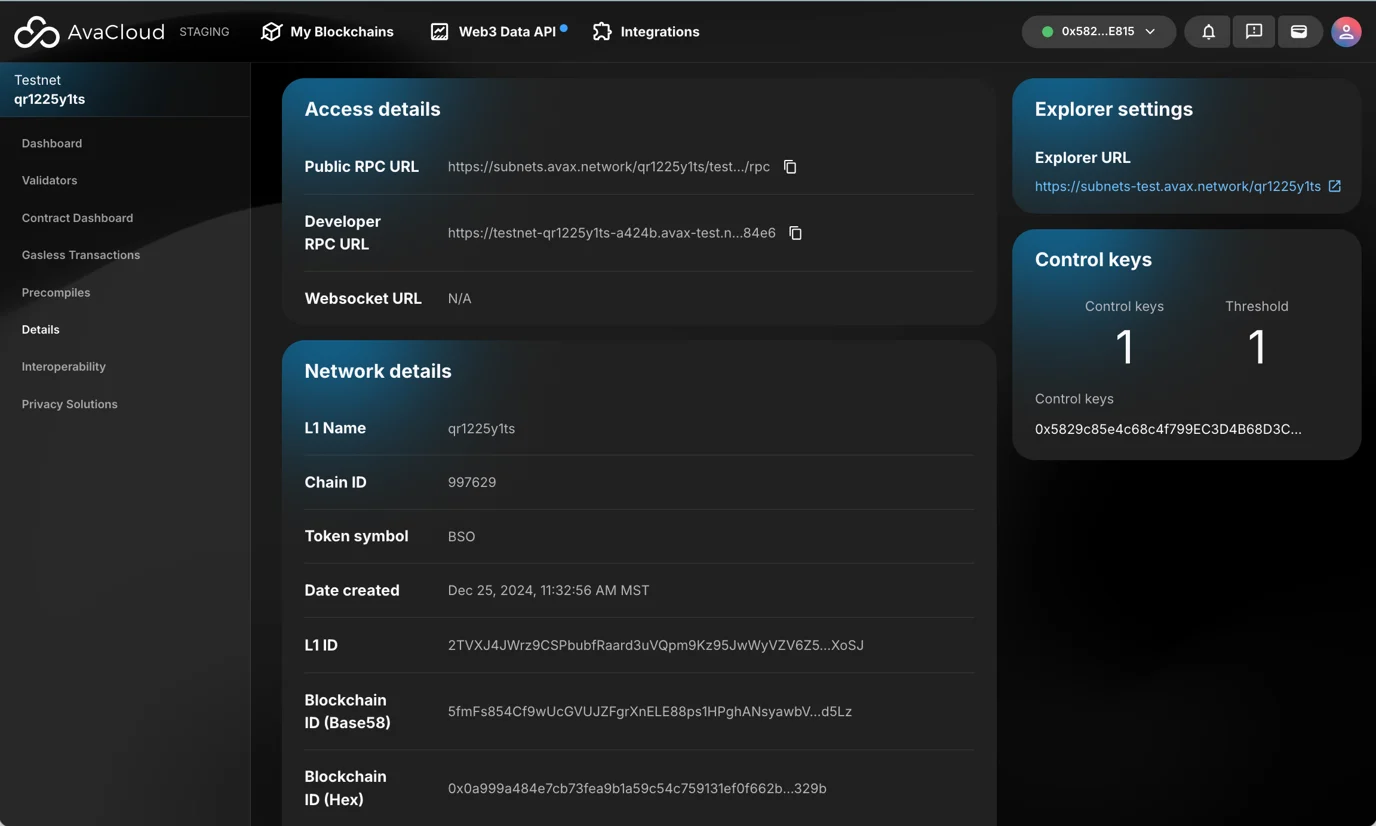Image resolution: width=1376 pixels, height=826 pixels.
Task: Expand the 0x582...E815 wallet dropdown
Action: coord(1098,32)
